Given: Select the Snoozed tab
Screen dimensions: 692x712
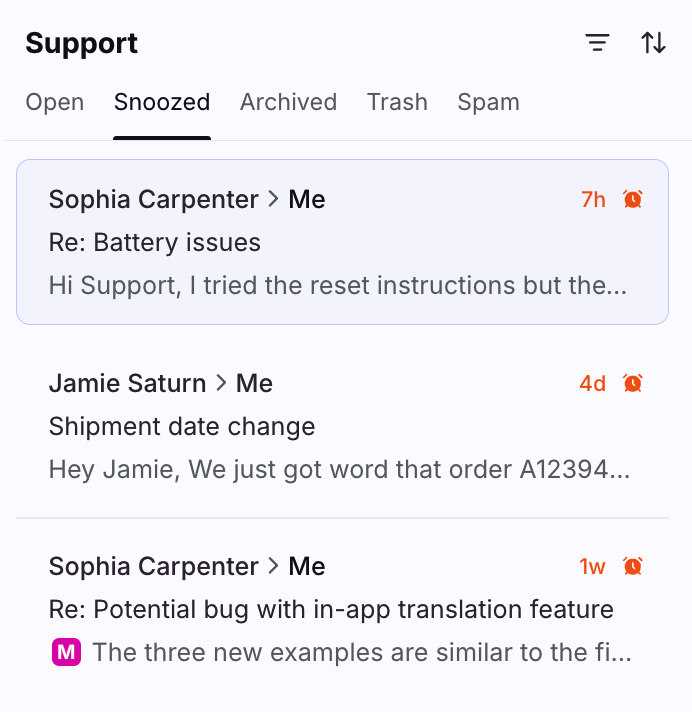Looking at the screenshot, I should coord(162,102).
